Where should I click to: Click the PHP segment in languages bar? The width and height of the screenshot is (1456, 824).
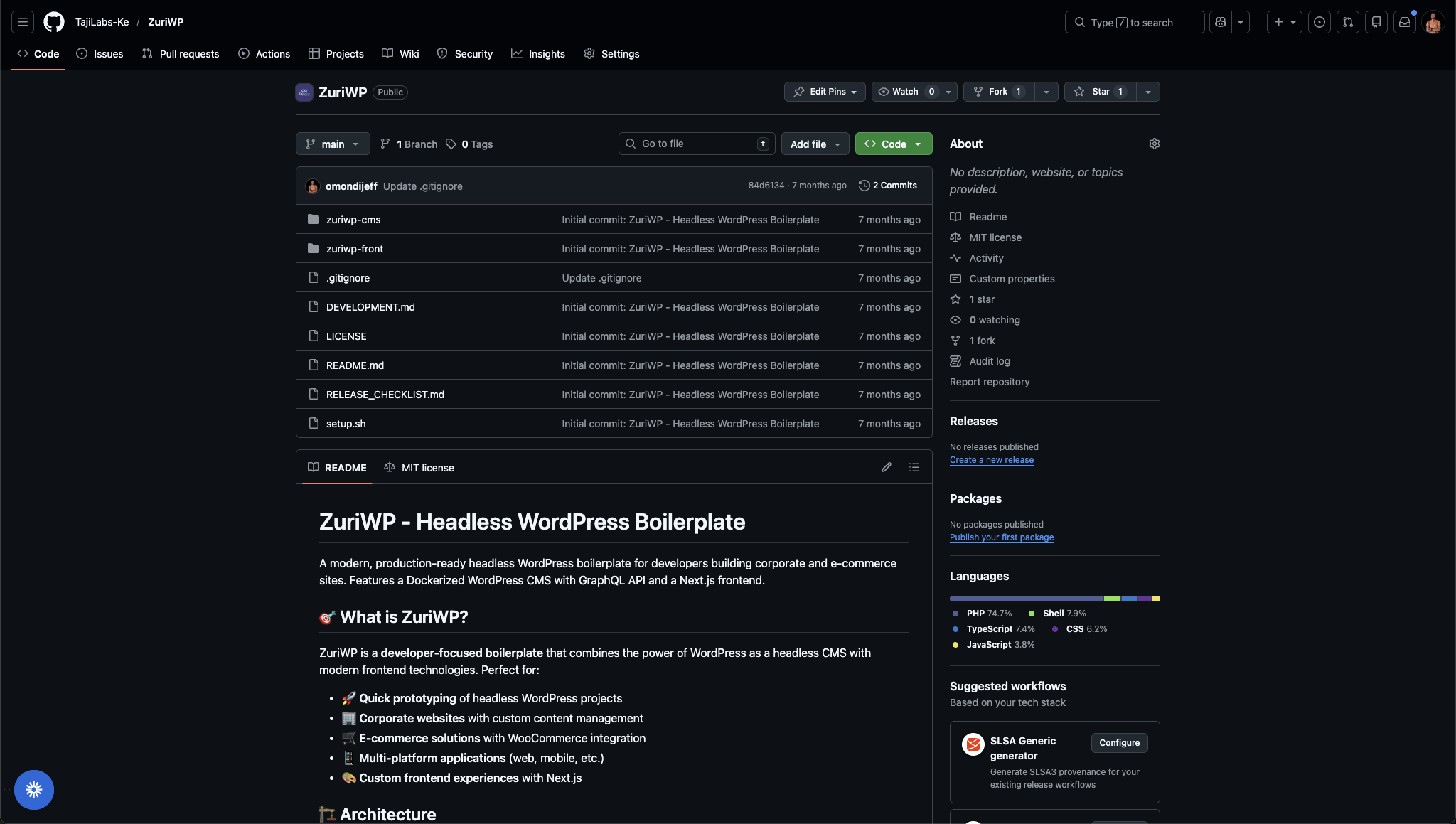(1026, 599)
